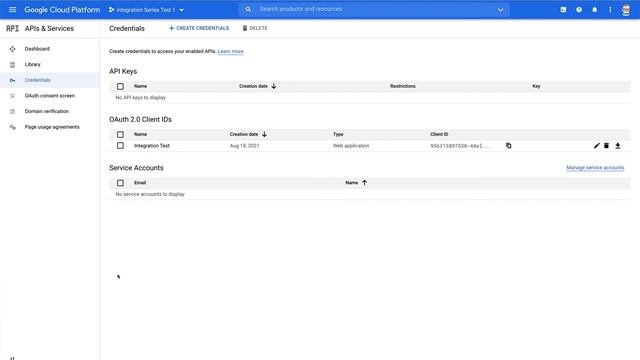Click the API logo beside APIs & Services
Viewport: 640px width, 360px height.
tap(12, 28)
